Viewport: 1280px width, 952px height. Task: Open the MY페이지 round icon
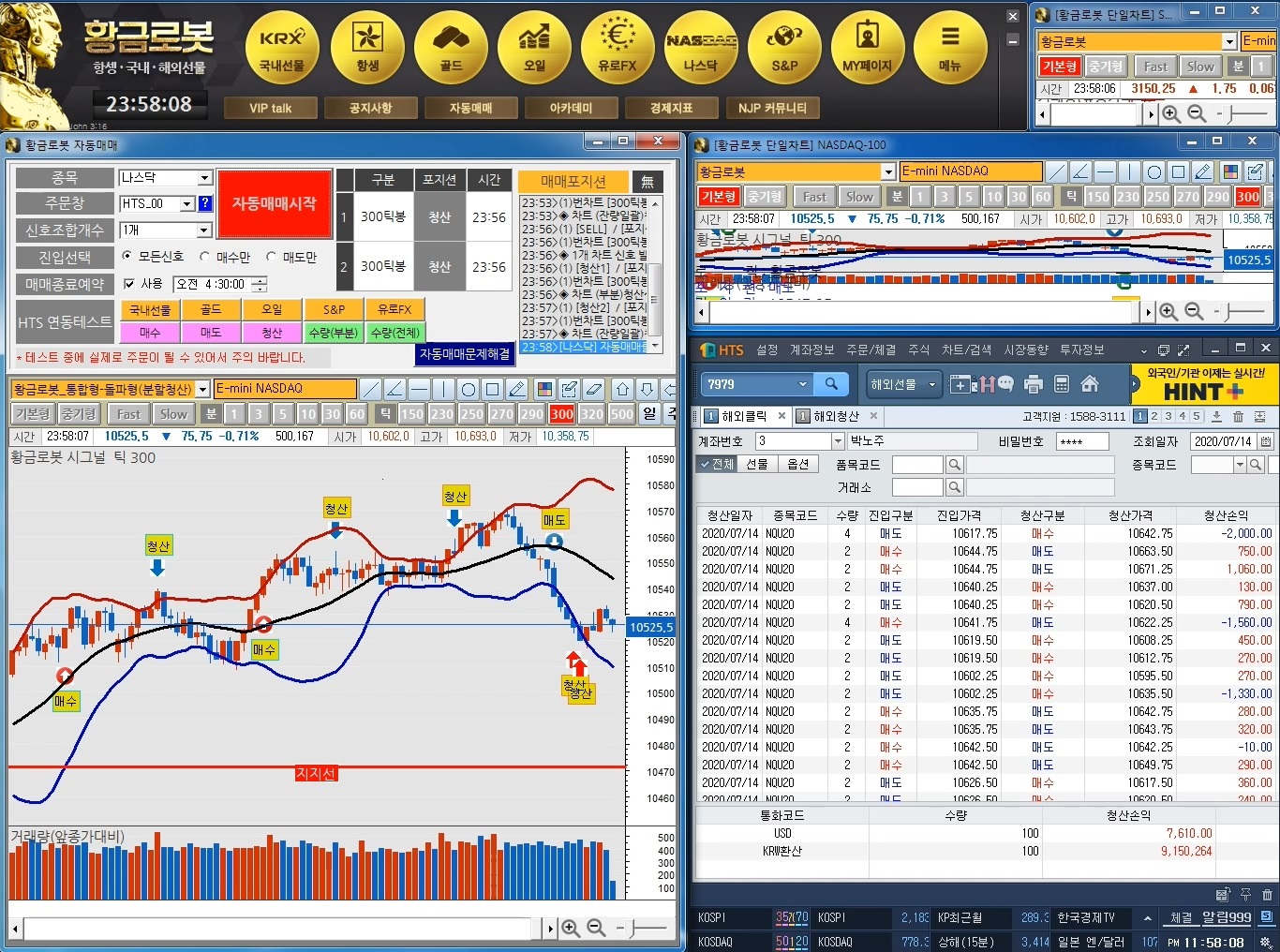click(868, 47)
